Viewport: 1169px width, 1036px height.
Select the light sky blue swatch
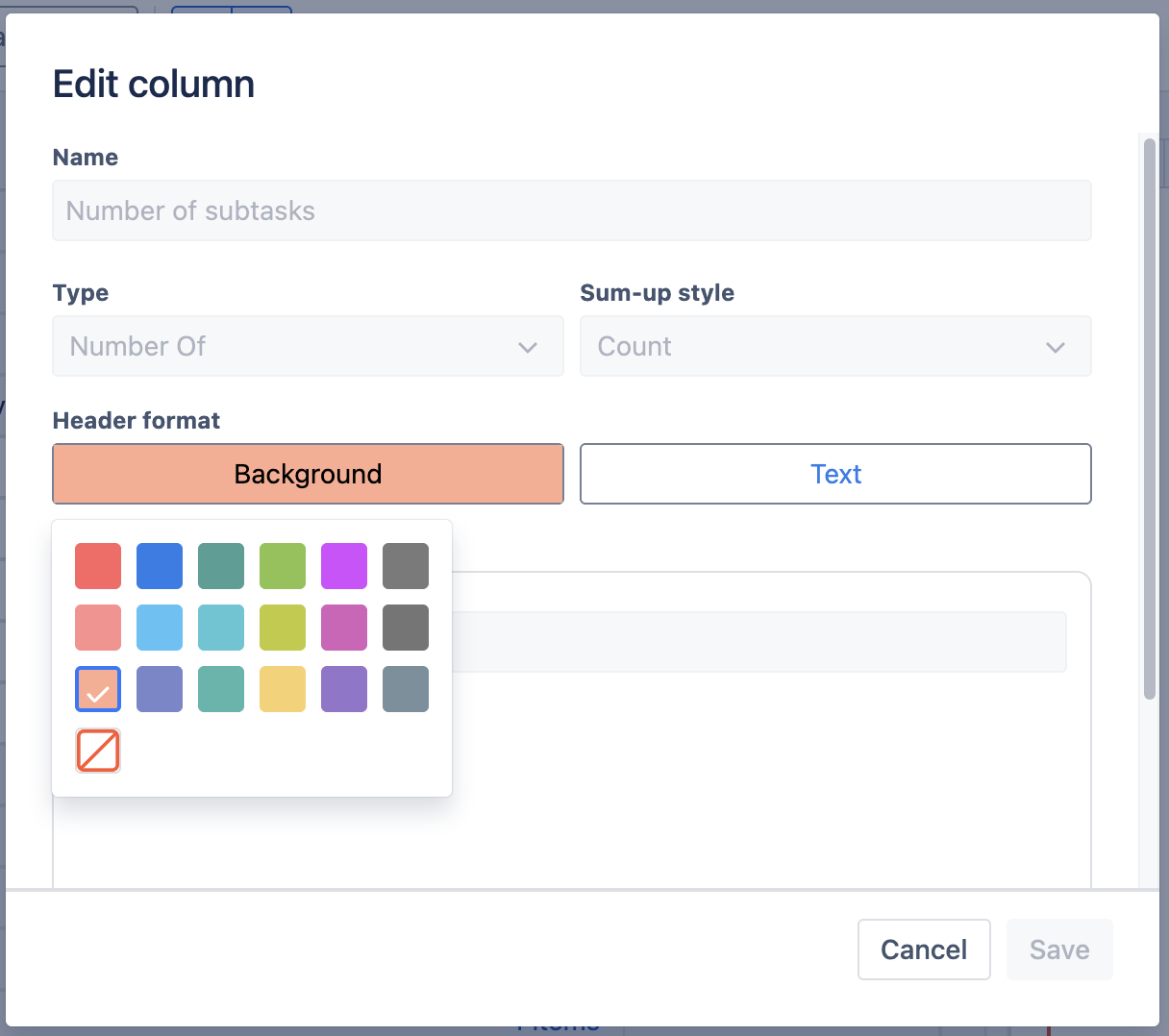pos(160,628)
